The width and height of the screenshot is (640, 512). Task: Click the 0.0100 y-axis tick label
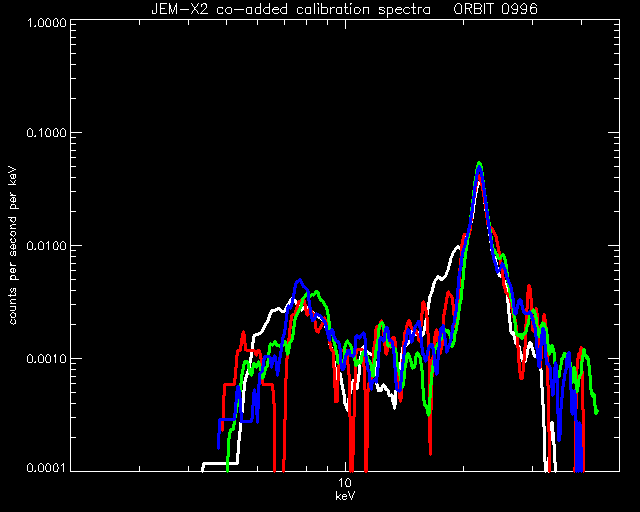pos(46,246)
